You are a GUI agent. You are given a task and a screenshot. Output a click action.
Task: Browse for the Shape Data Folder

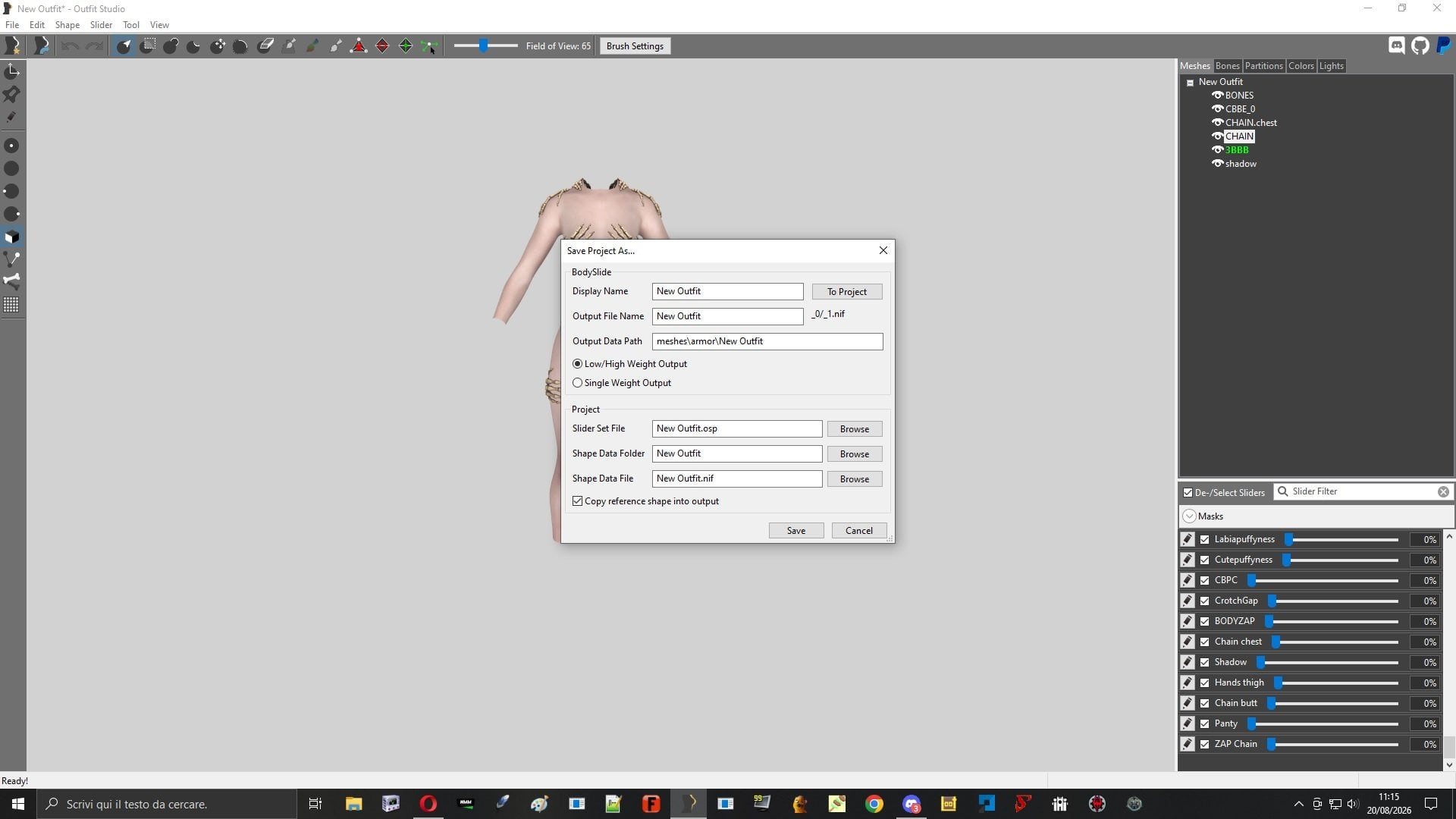pos(855,454)
